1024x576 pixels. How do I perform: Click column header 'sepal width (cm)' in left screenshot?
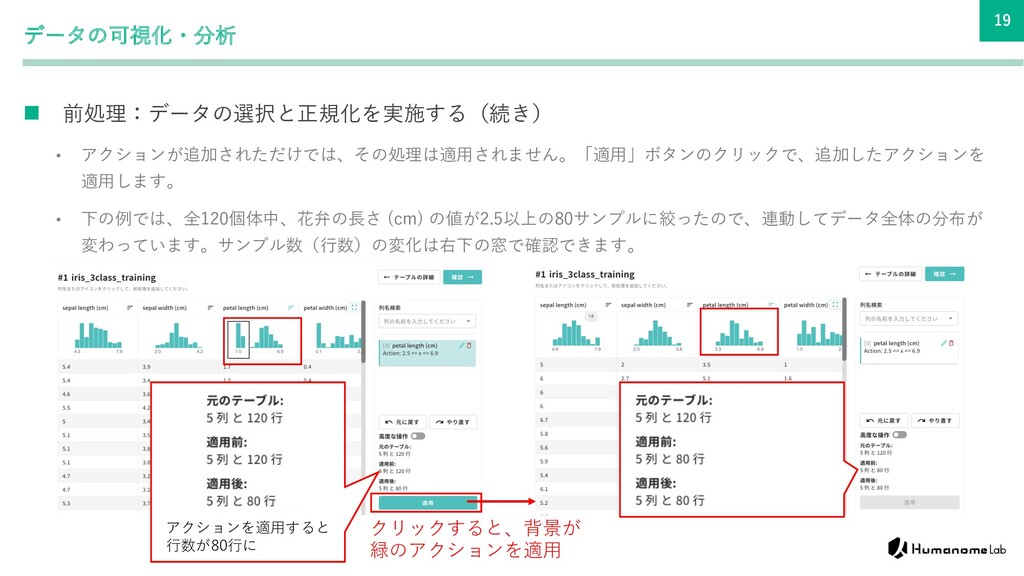165,308
